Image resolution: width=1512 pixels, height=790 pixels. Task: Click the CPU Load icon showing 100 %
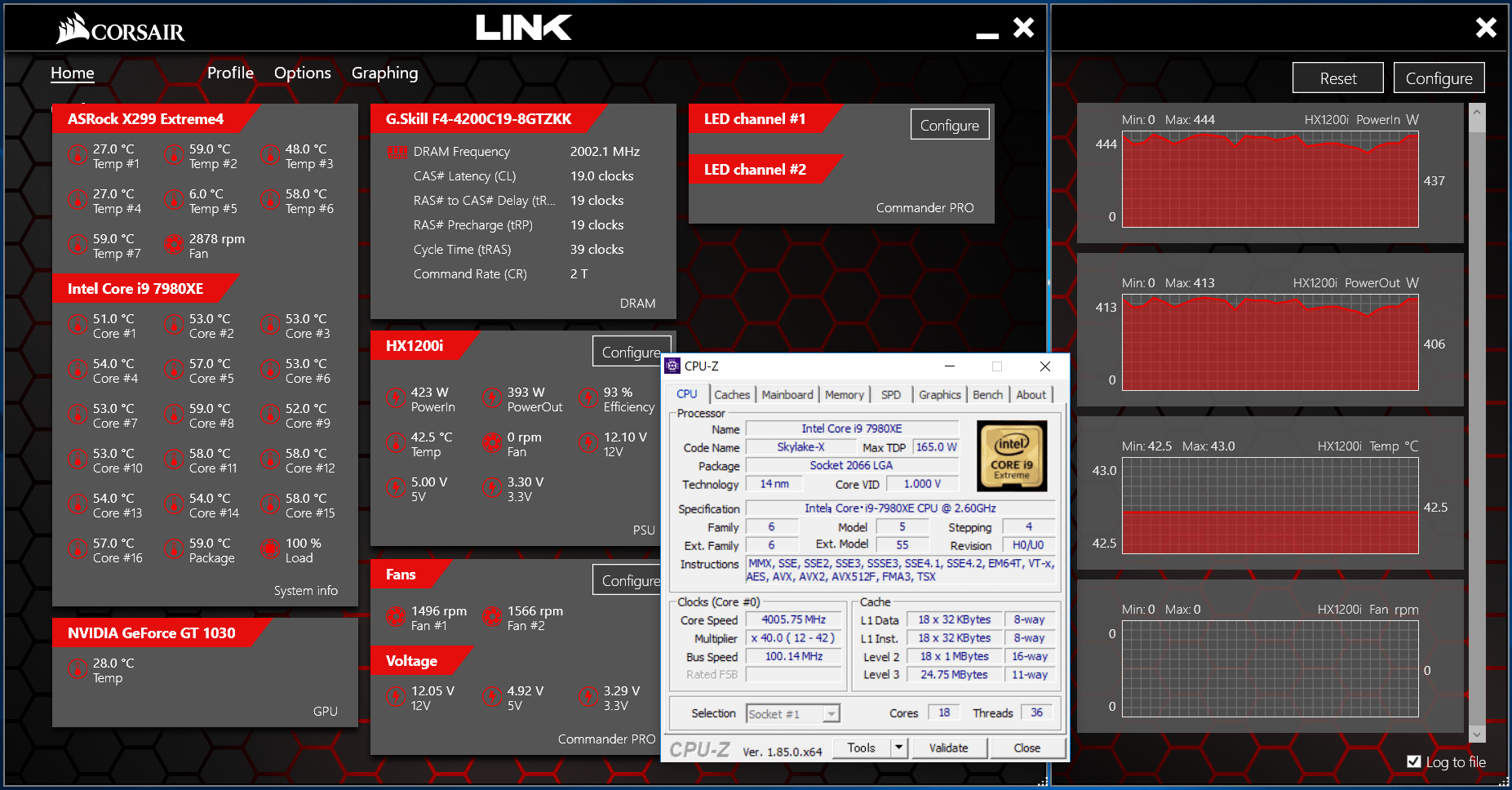pyautogui.click(x=270, y=549)
